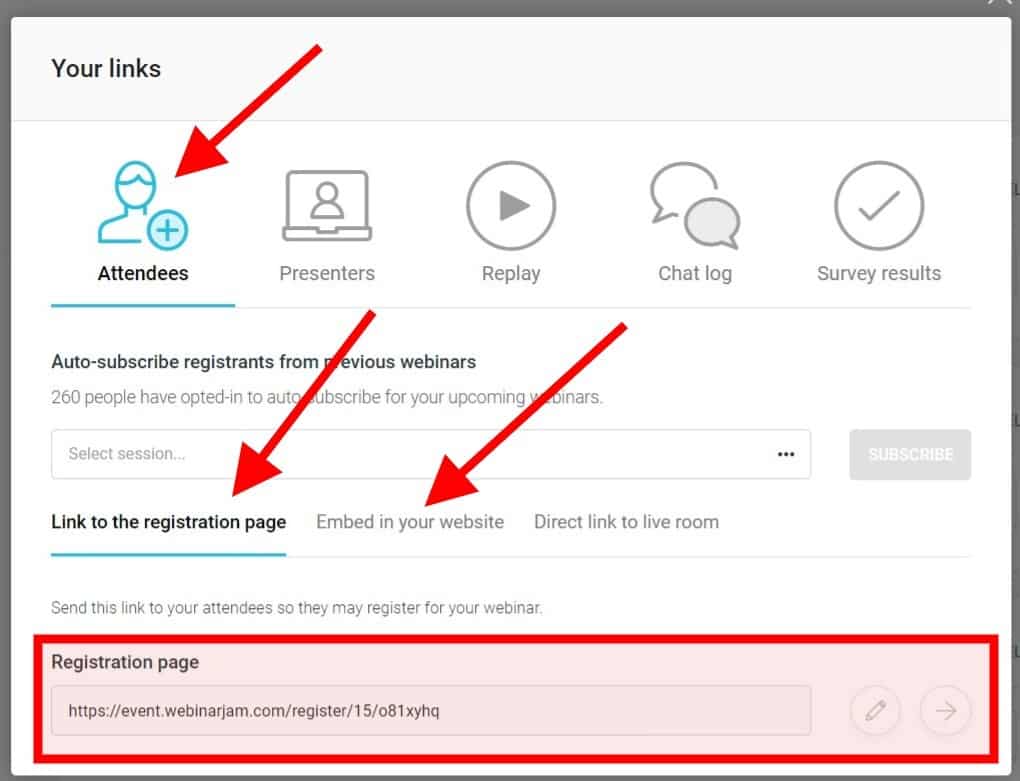This screenshot has width=1020, height=781.
Task: Select Link to the registration page tab
Action: (168, 522)
